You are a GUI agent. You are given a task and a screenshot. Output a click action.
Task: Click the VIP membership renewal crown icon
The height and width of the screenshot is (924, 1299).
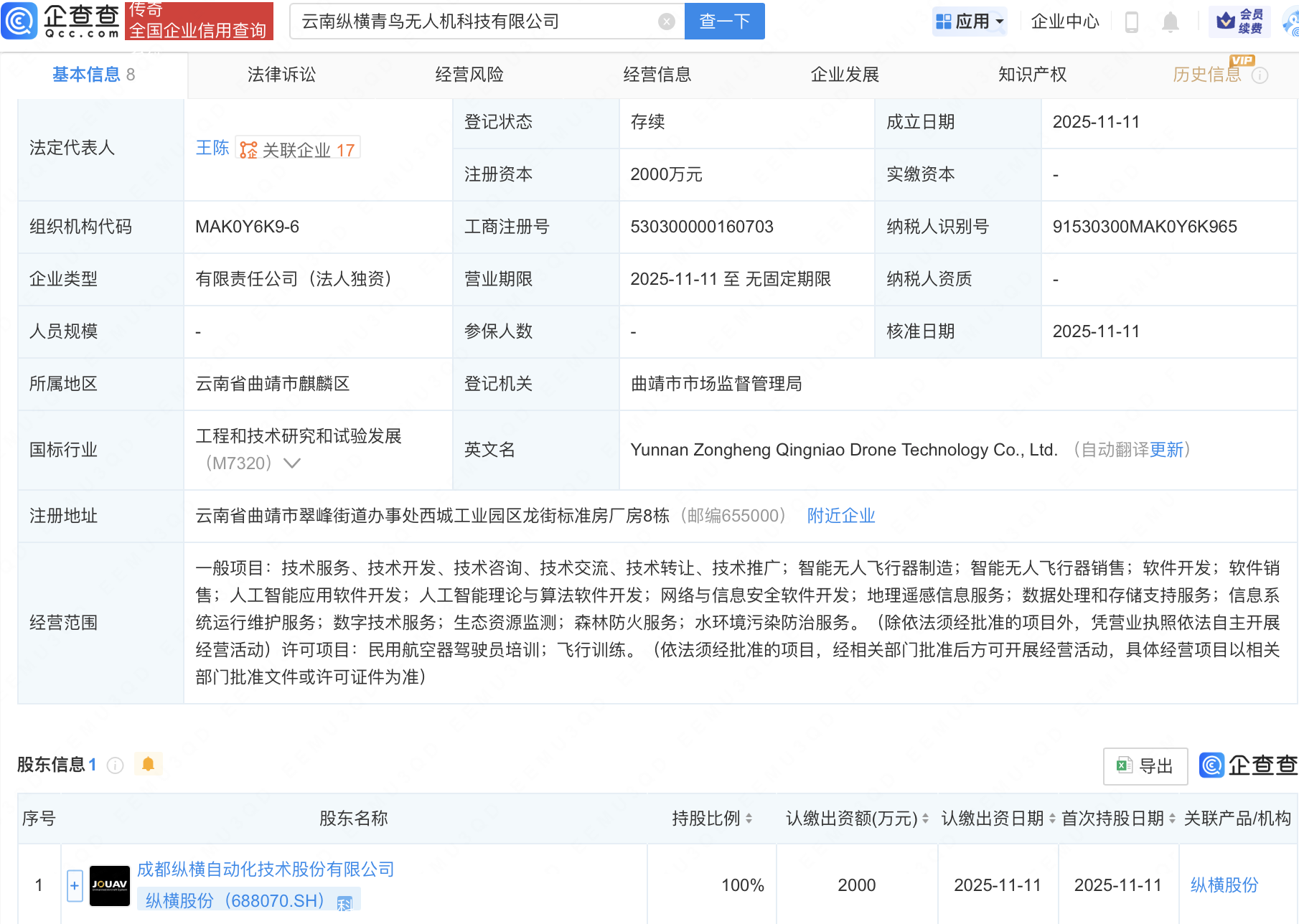pyautogui.click(x=1226, y=22)
